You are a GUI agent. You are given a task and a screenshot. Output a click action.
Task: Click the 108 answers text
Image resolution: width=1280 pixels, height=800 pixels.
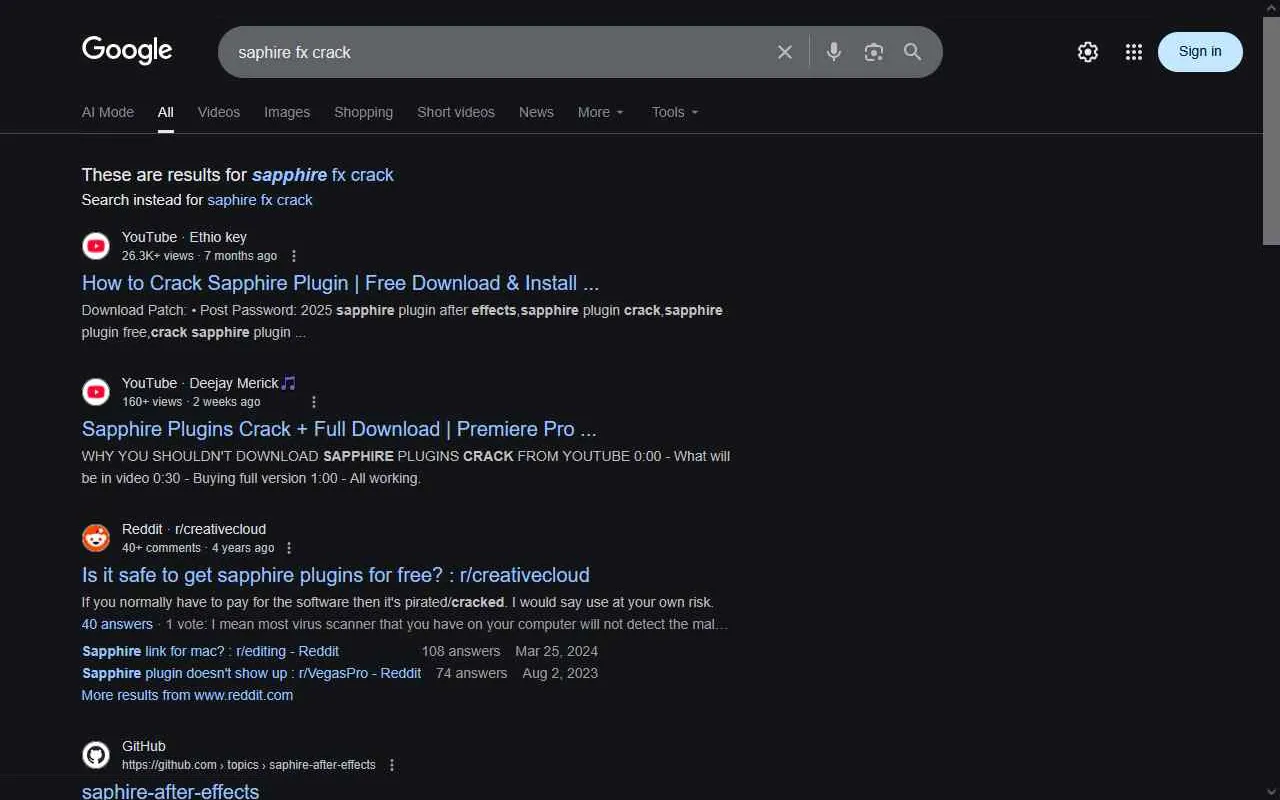[460, 651]
